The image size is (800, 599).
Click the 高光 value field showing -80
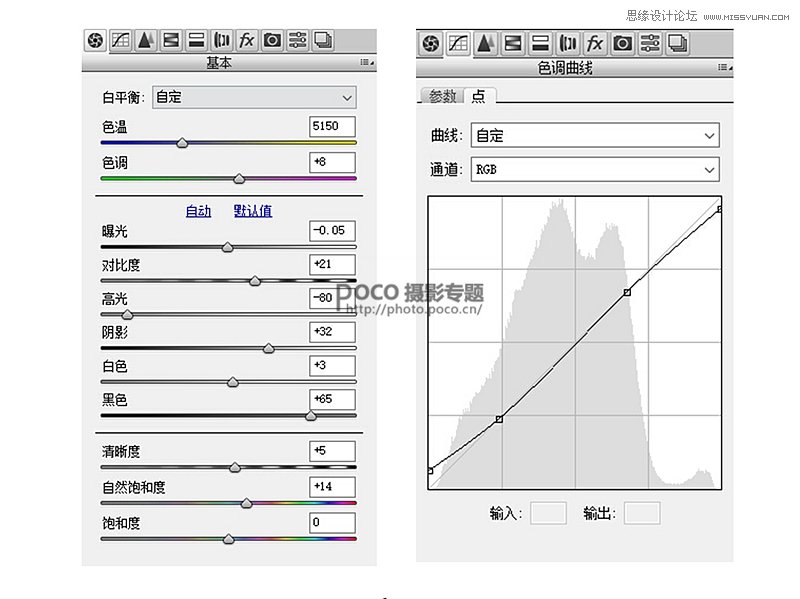pos(332,298)
